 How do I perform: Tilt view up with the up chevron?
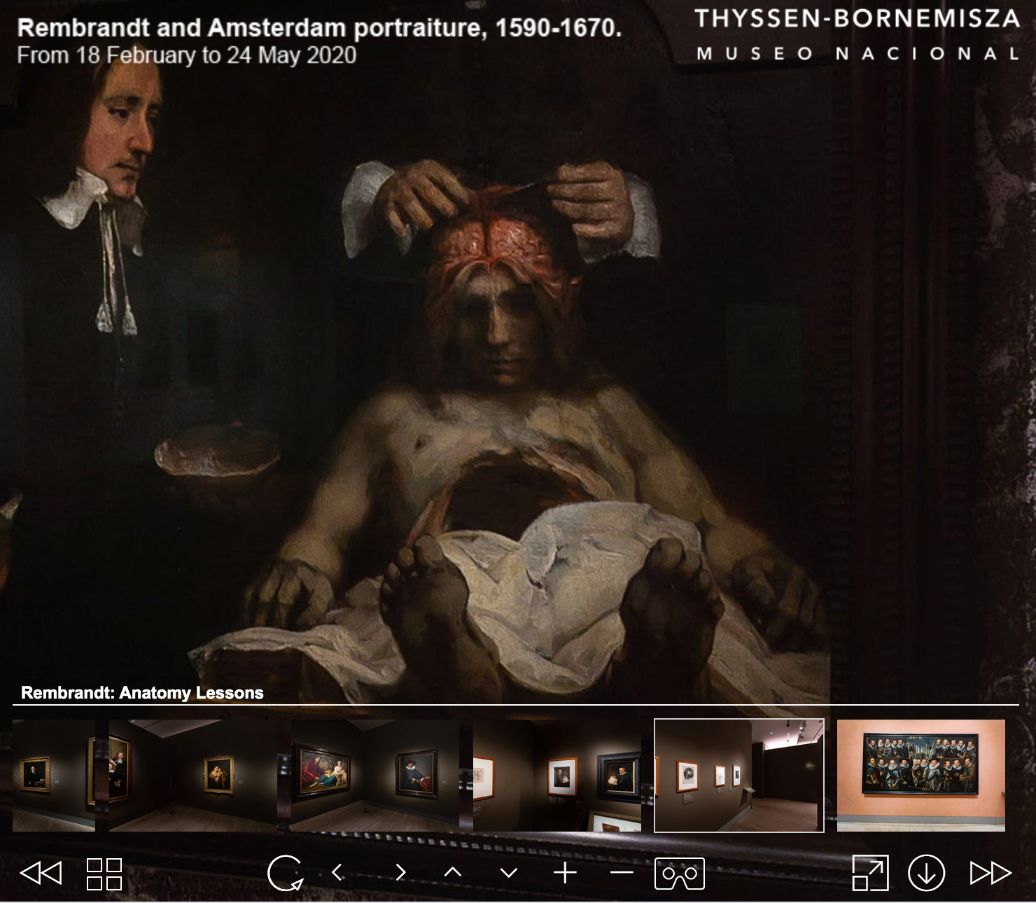[x=453, y=872]
